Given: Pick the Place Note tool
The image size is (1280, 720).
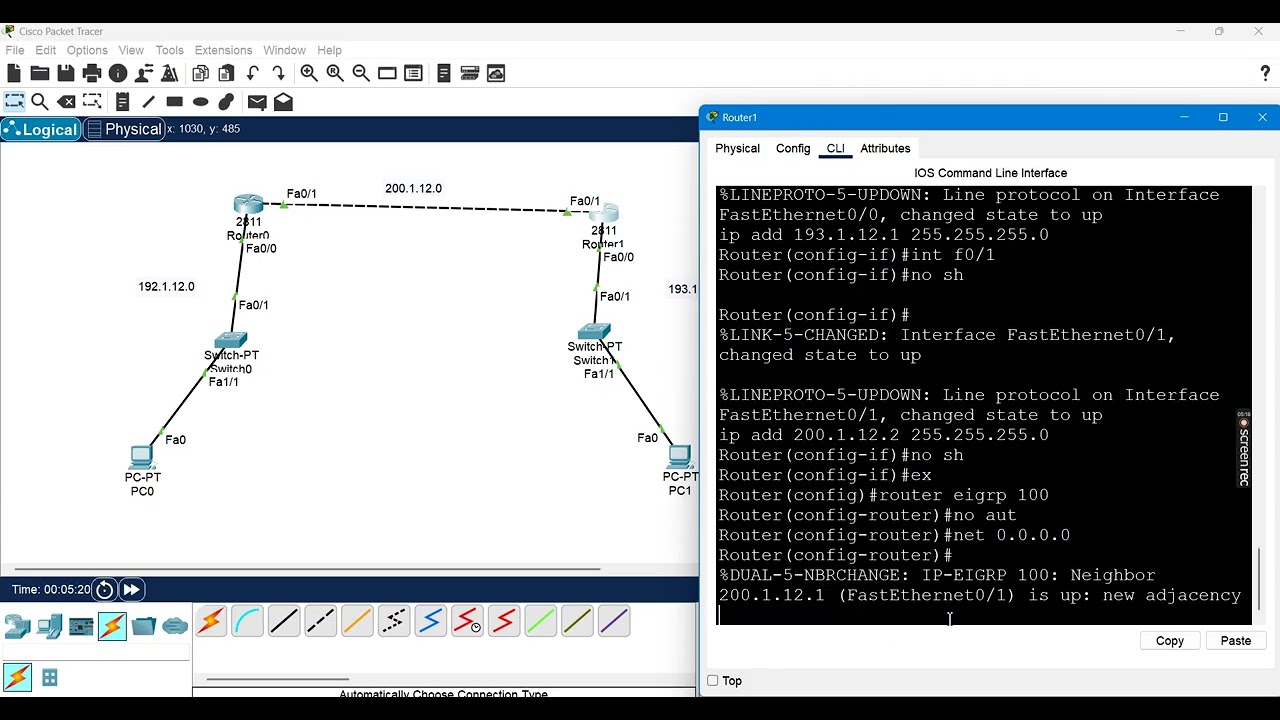Looking at the screenshot, I should 122,102.
